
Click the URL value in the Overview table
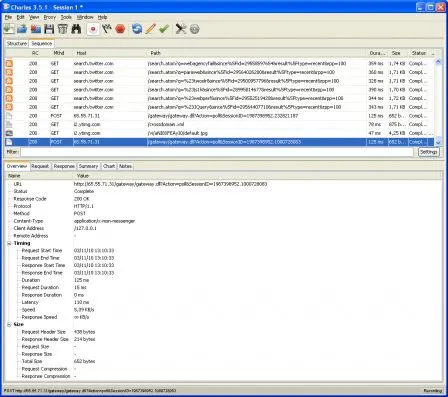click(170, 184)
